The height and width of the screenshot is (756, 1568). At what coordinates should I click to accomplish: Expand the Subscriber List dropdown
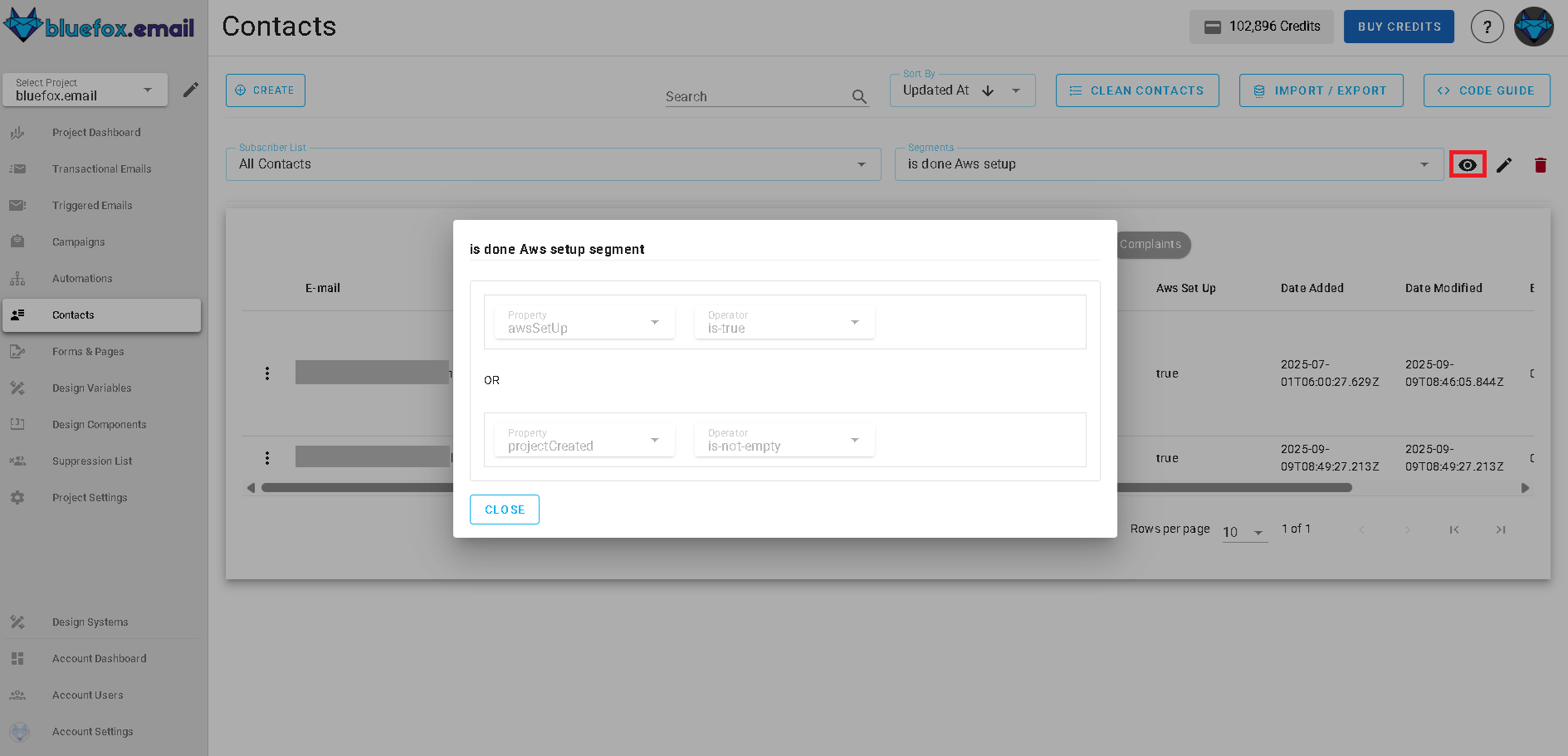pos(861,163)
